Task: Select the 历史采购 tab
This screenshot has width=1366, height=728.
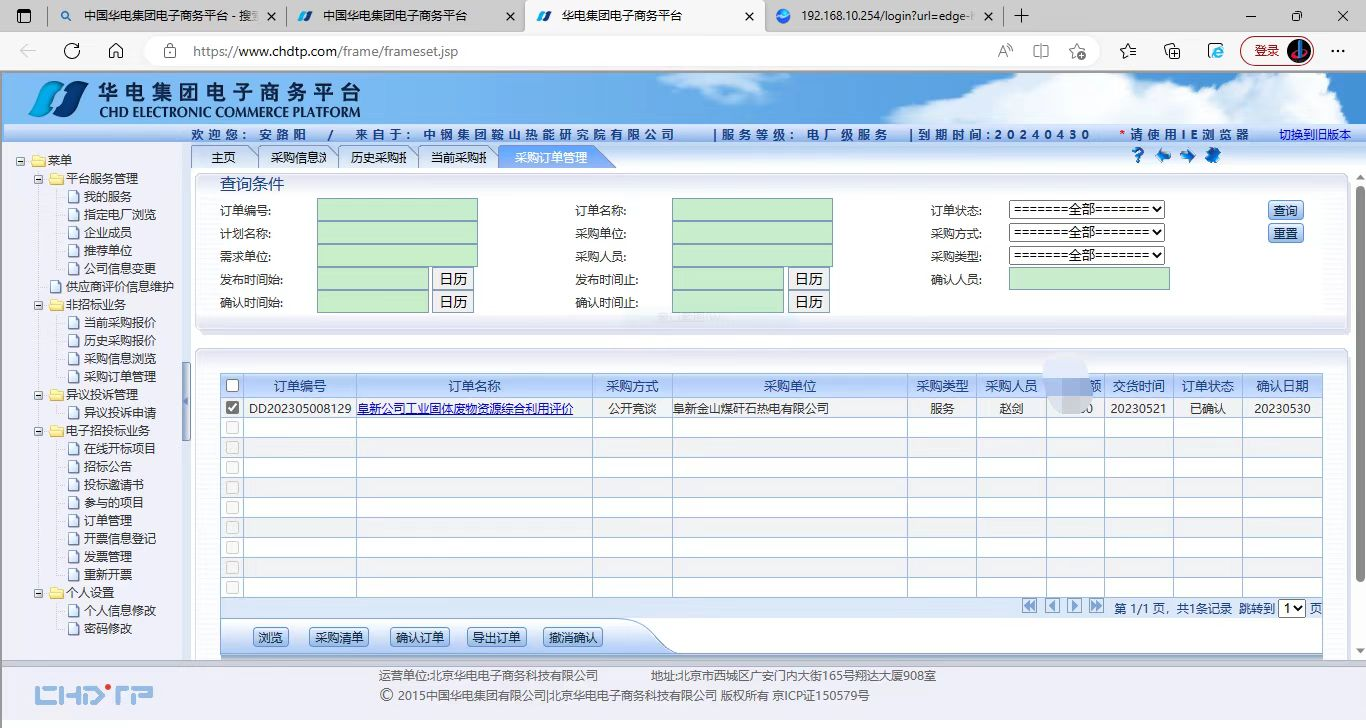Action: (378, 156)
